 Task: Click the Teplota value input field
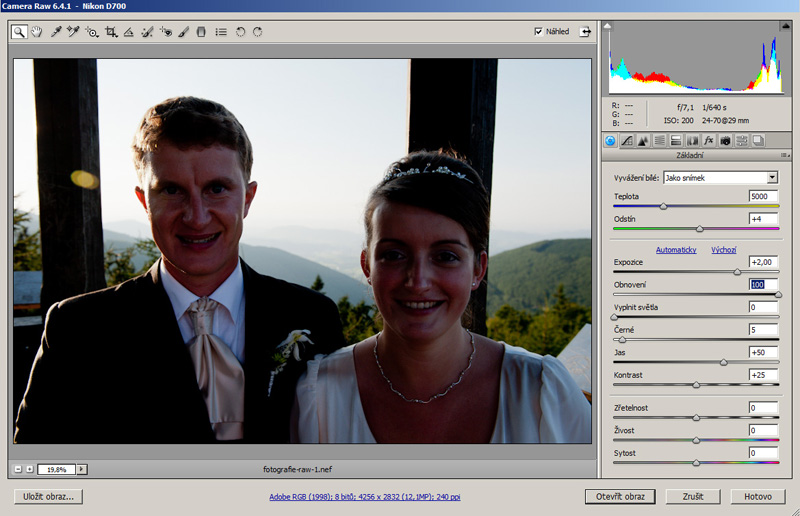[x=763, y=196]
